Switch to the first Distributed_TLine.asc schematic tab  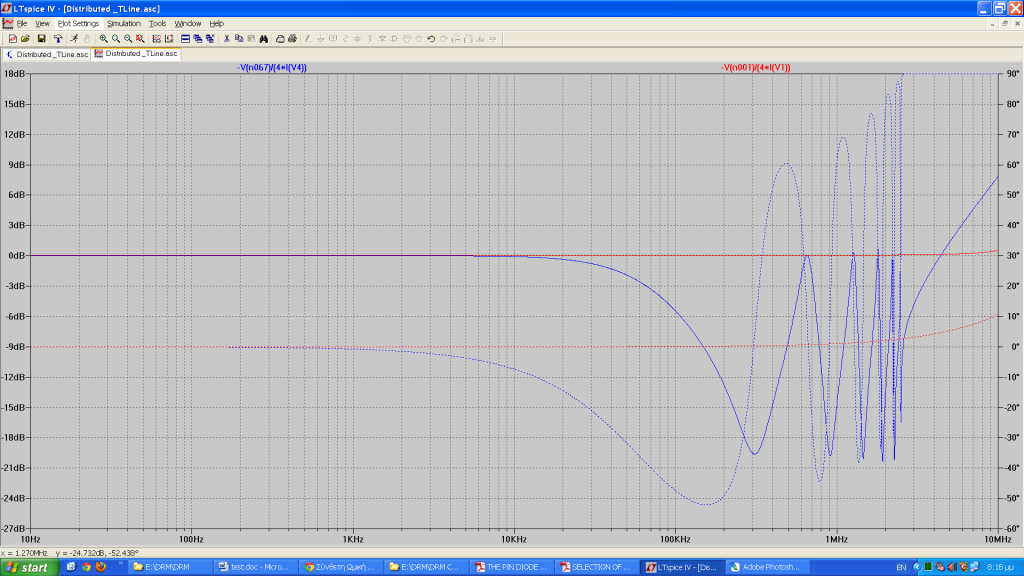point(47,54)
